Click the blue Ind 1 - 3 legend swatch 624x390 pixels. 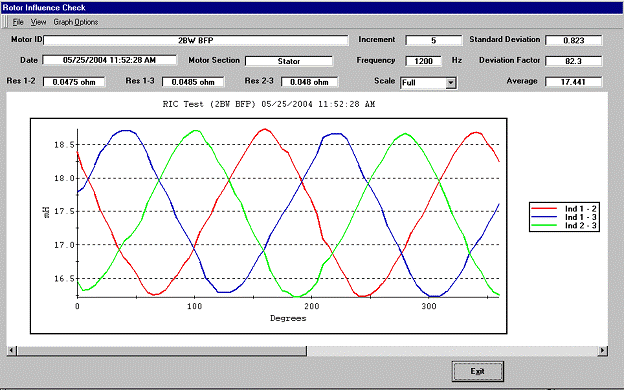[x=544, y=217]
